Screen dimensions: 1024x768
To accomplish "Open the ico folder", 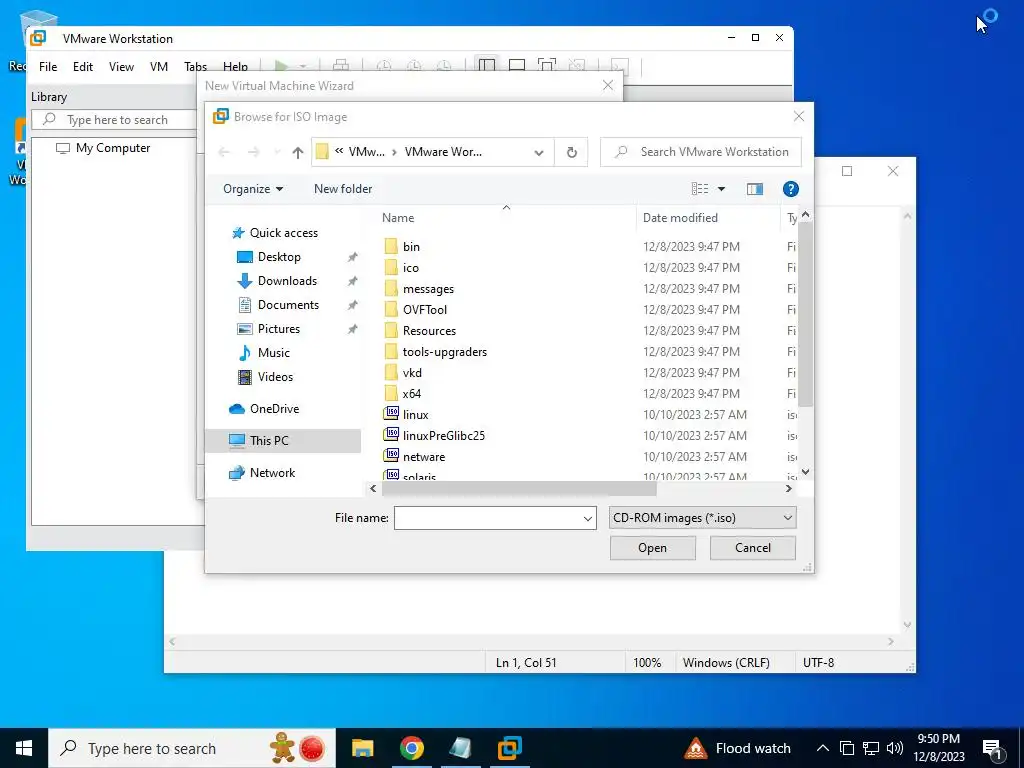I will [410, 268].
